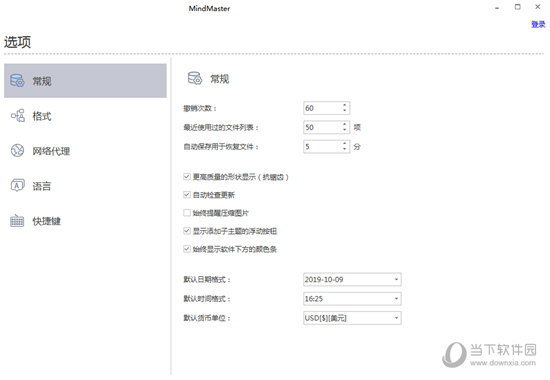Open the 快捷键 settings tab

click(x=85, y=221)
